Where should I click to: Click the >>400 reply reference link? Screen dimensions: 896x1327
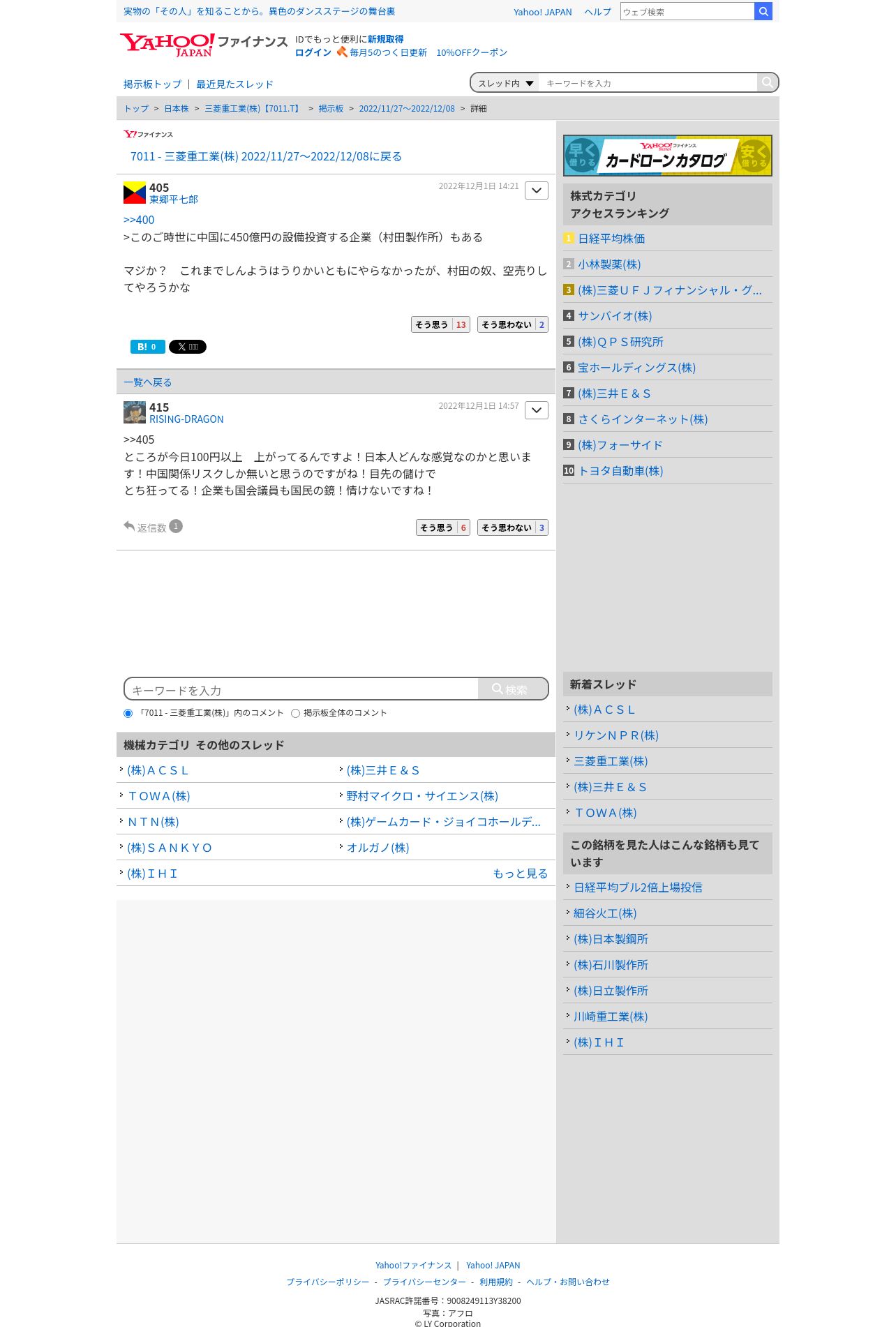[139, 220]
